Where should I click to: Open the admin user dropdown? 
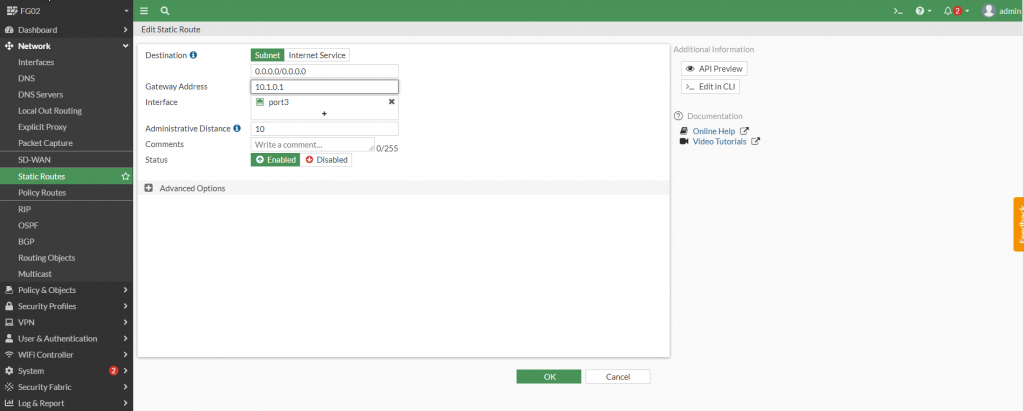(1002, 10)
